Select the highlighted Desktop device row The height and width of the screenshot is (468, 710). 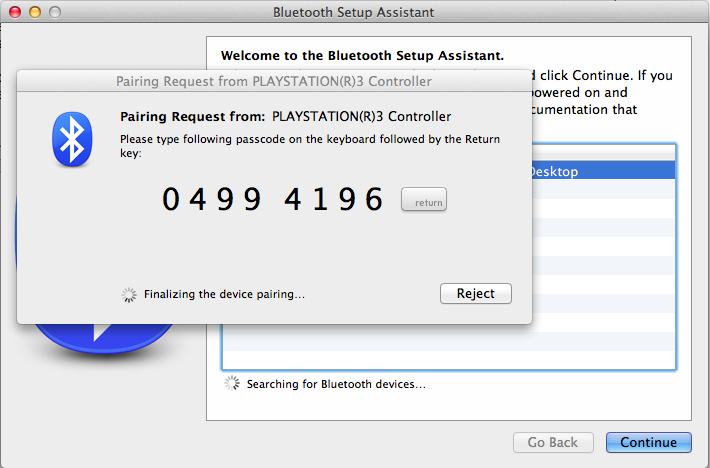pyautogui.click(x=604, y=171)
